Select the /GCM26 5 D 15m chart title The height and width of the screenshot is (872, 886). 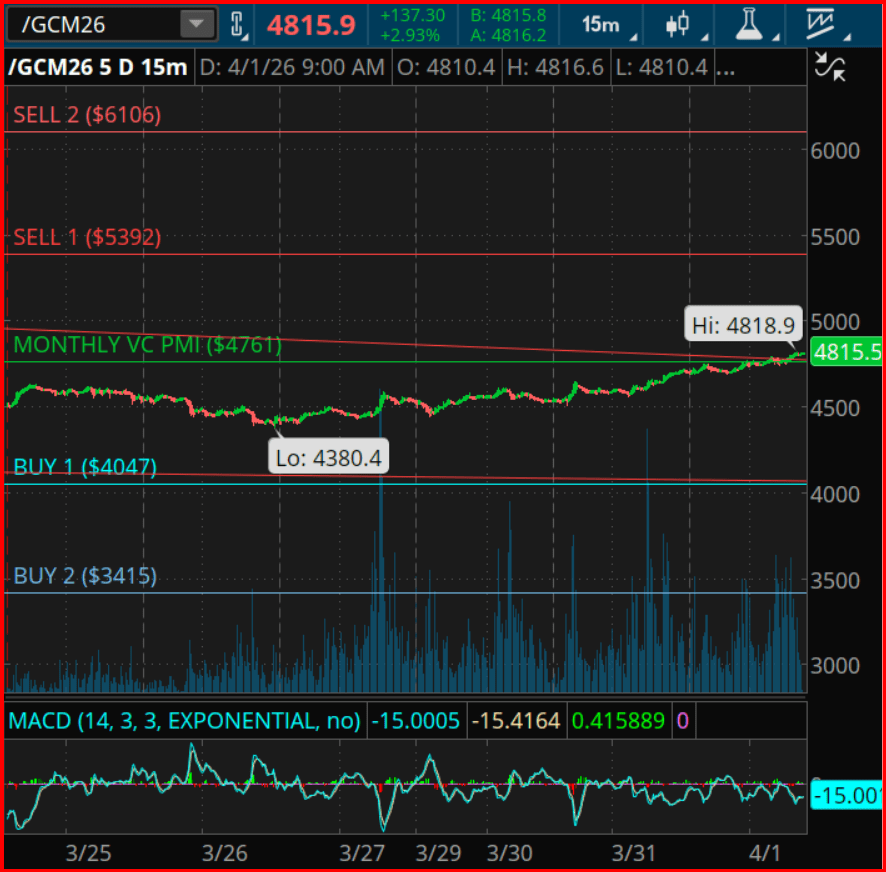[x=97, y=68]
